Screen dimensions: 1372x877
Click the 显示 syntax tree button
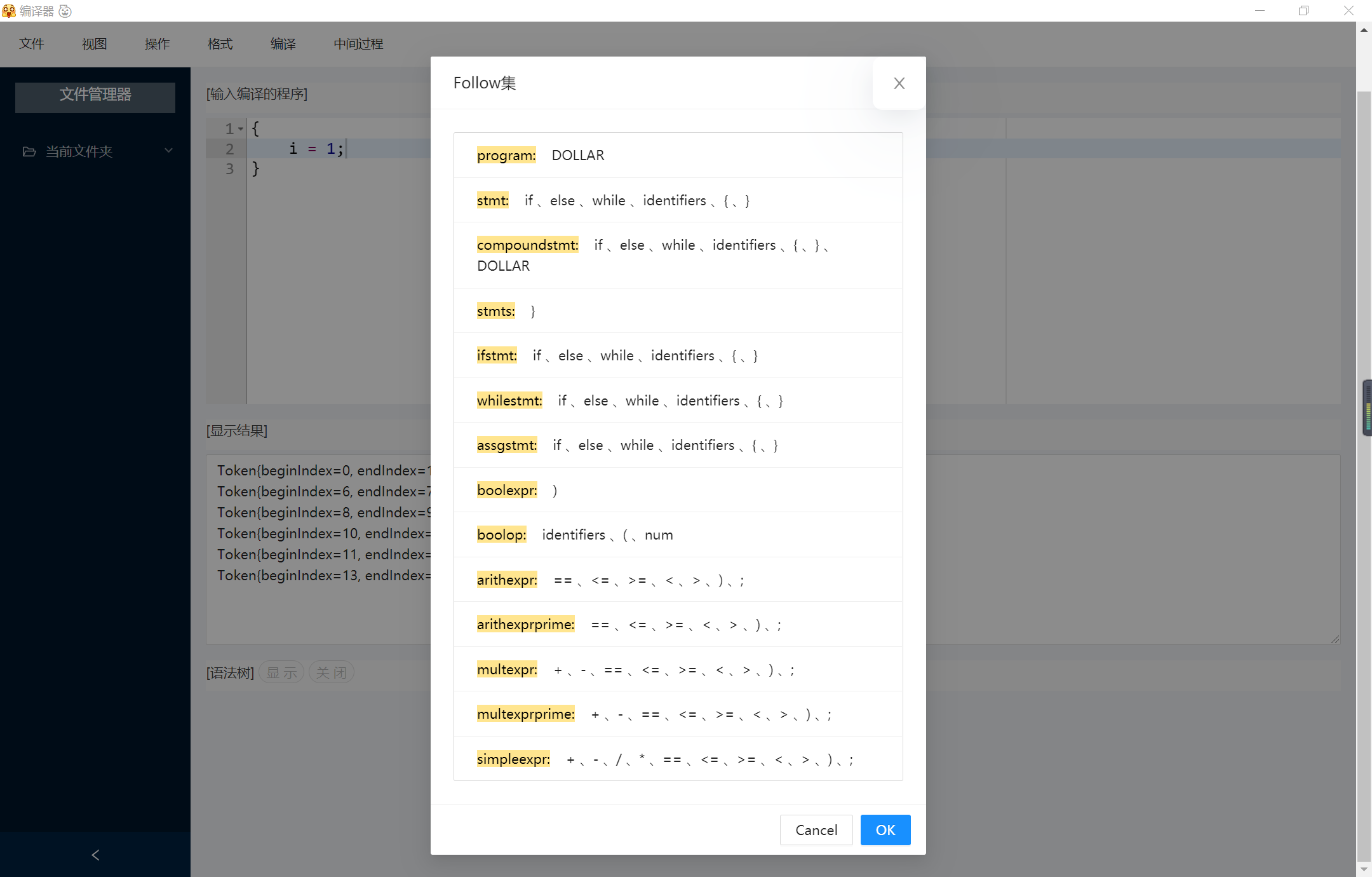[281, 672]
